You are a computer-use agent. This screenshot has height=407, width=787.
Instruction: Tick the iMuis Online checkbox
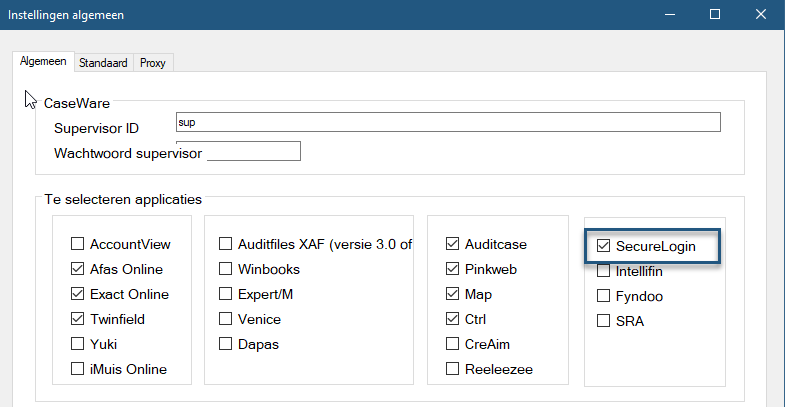pos(77,369)
